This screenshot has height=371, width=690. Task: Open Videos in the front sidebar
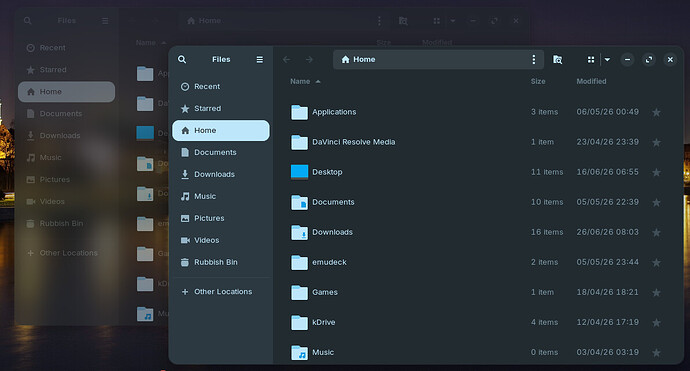(221, 240)
